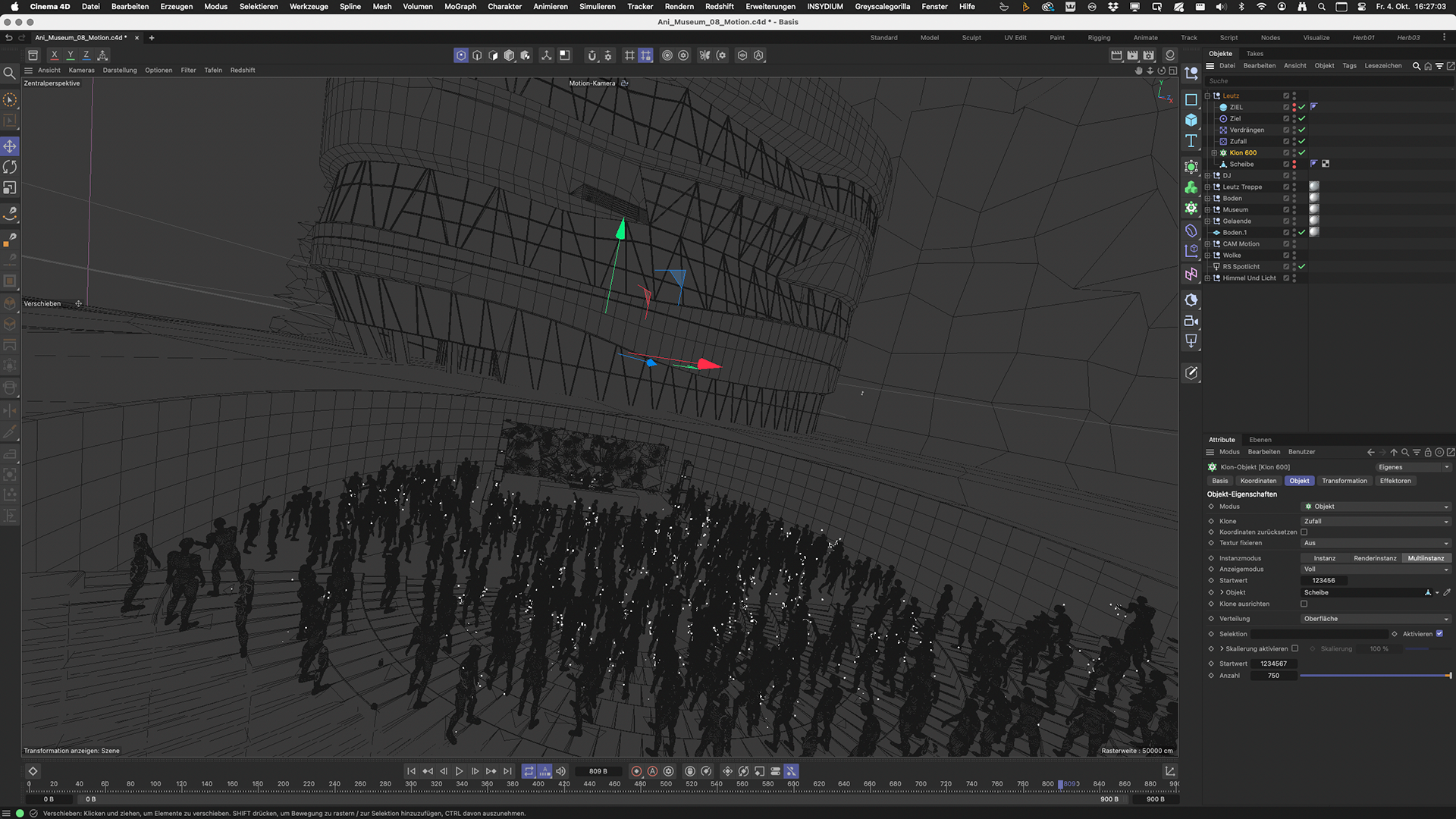This screenshot has height=819, width=1456.
Task: Click the Text spline tool icon
Action: click(1191, 141)
